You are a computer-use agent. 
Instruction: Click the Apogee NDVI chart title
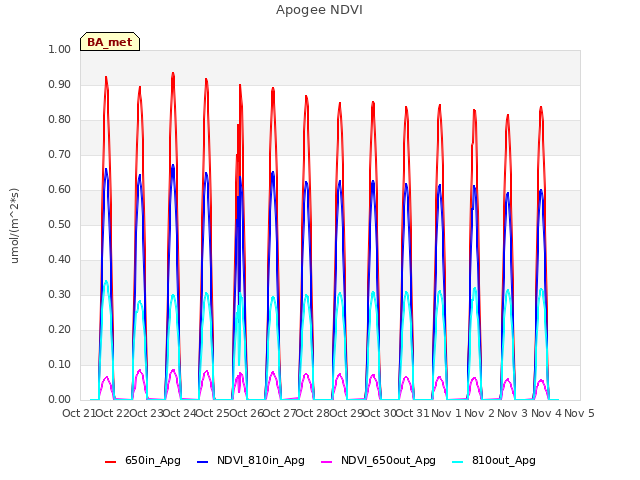click(319, 10)
